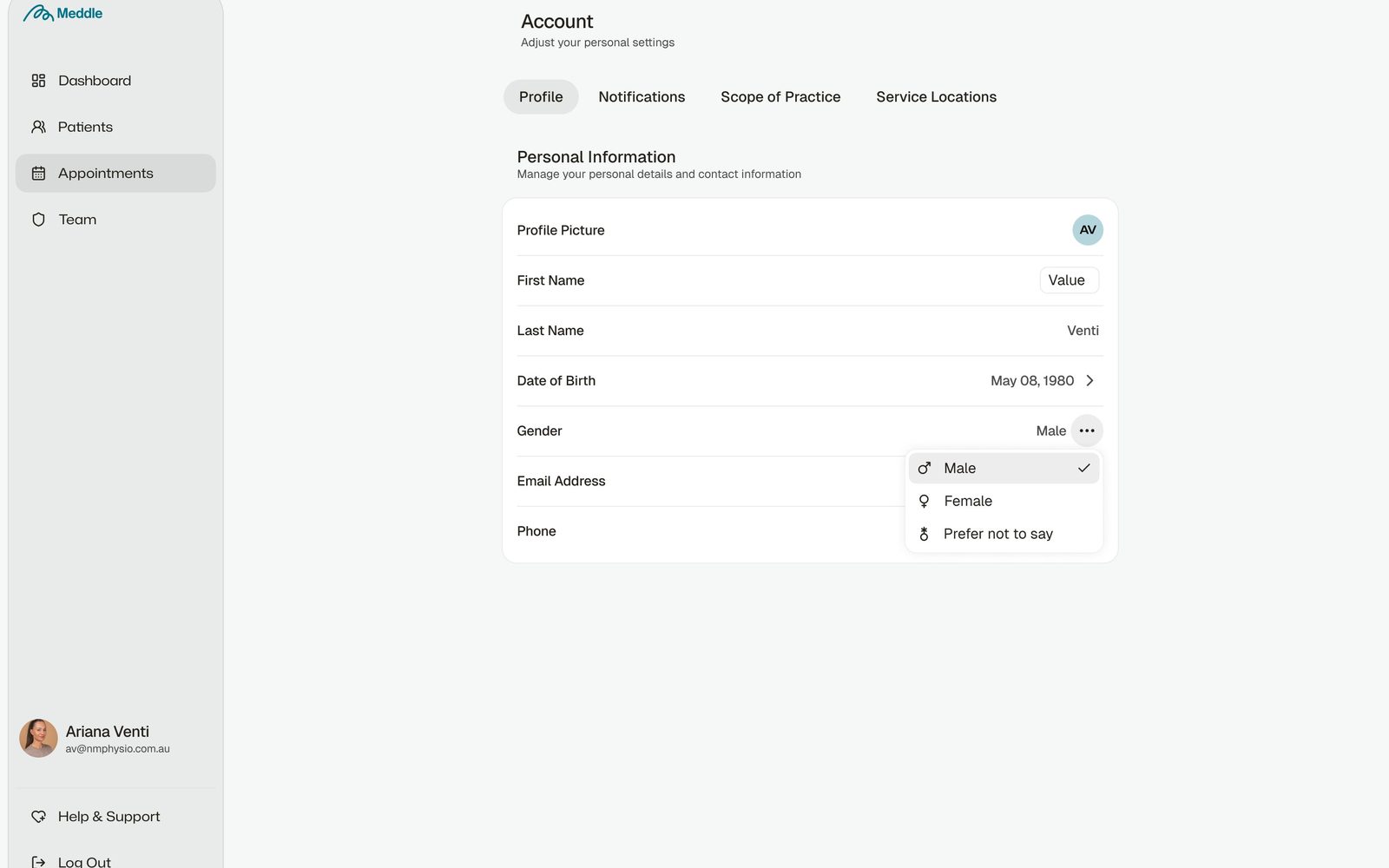
Task: Click the Help & Support heart icon
Action: tap(38, 817)
